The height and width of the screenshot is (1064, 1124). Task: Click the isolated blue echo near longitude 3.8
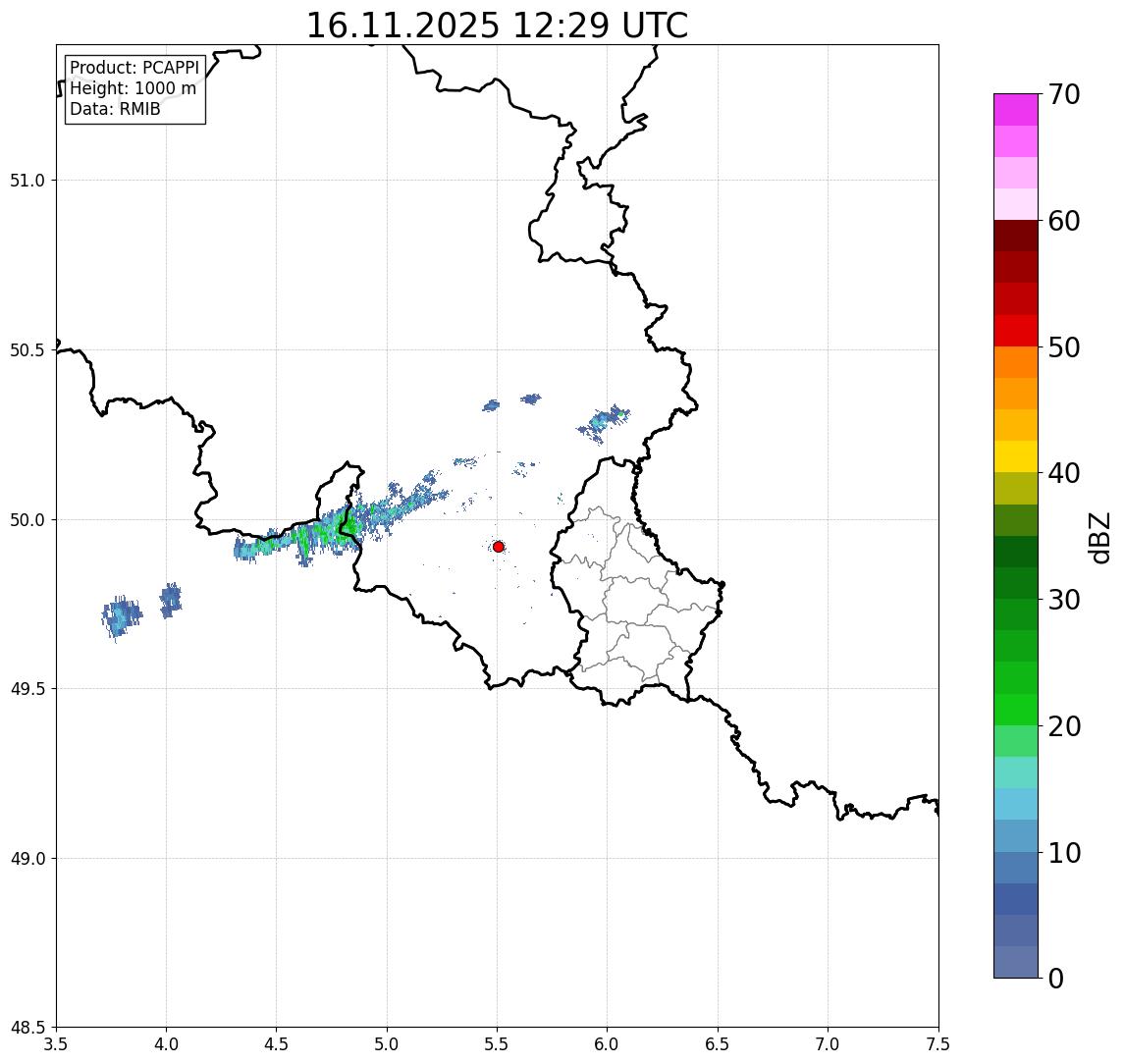click(122, 617)
